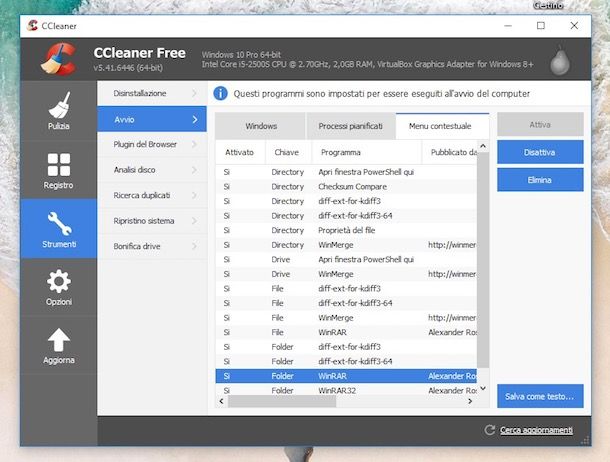Sort by Programma column header
The height and width of the screenshot is (462, 610).
tap(366, 152)
